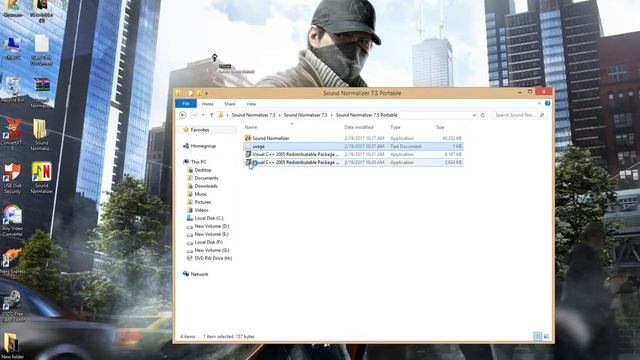Select the Nero Express desktop shortcut

[11, 263]
